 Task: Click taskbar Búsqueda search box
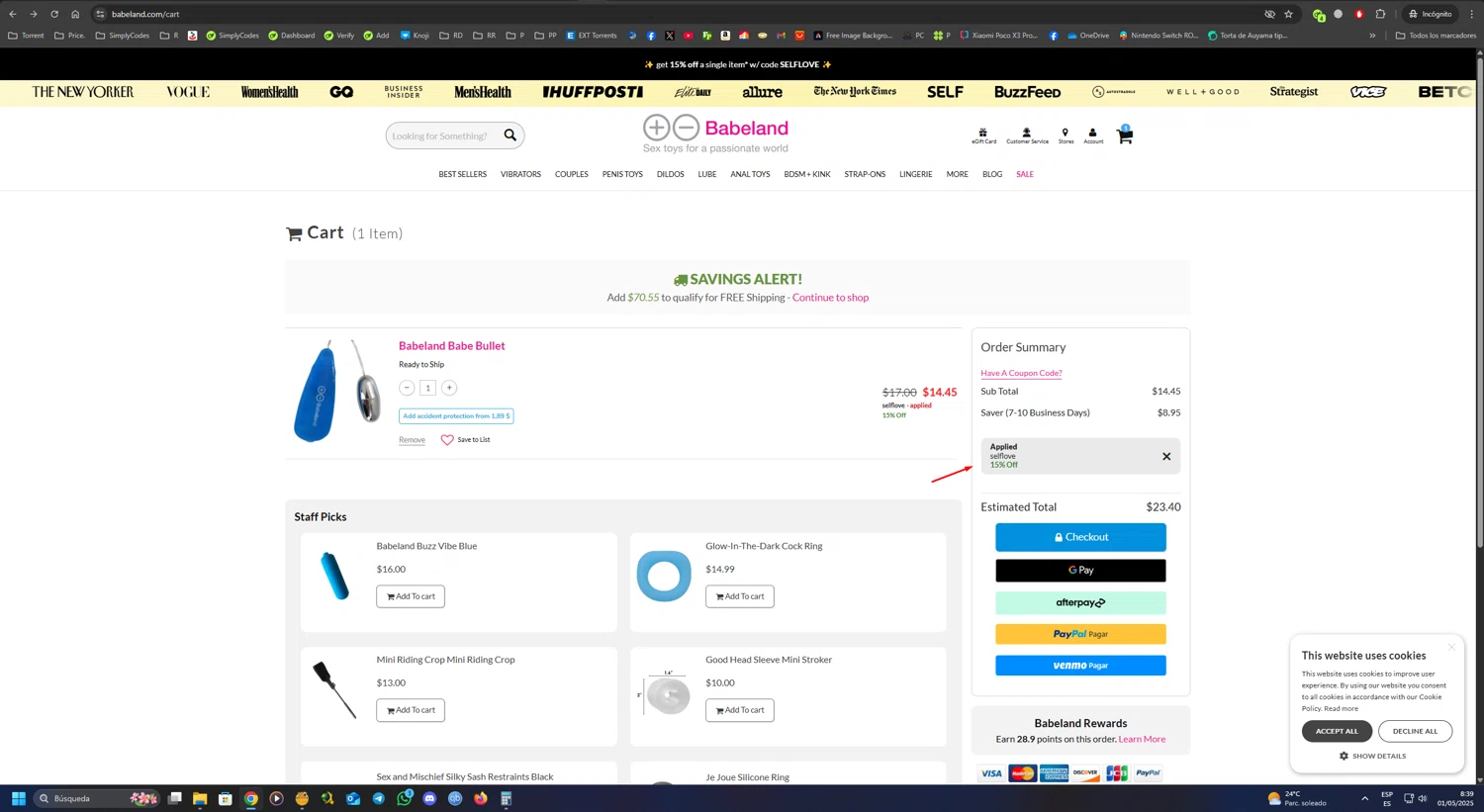[97, 799]
